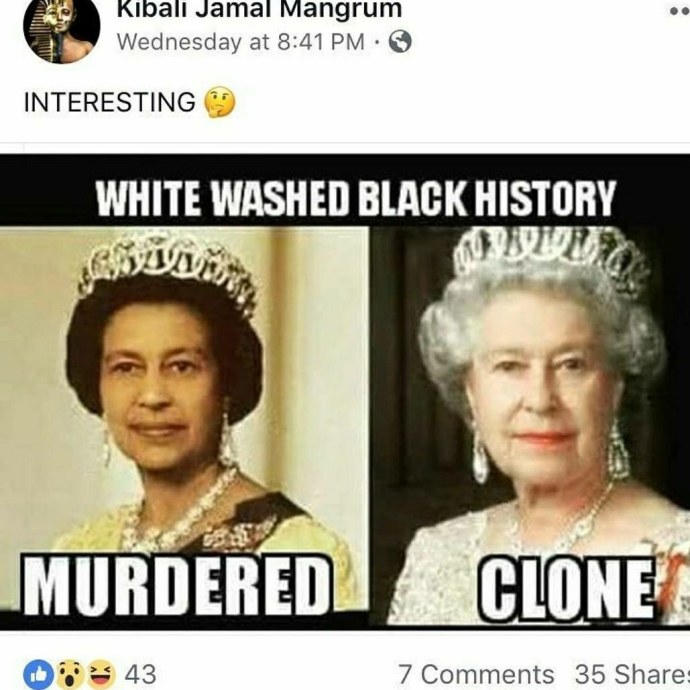Open the 35 Shares link

pyautogui.click(x=632, y=674)
